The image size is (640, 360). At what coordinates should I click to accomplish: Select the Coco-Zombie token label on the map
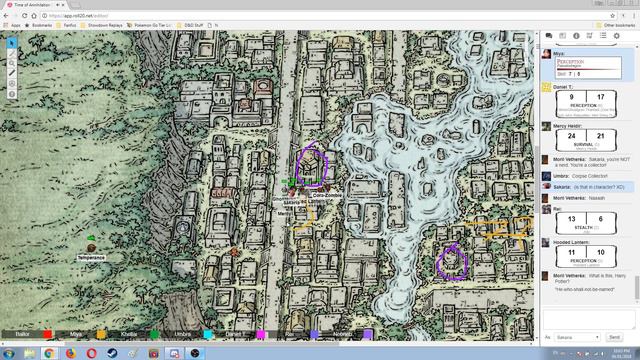tap(327, 196)
